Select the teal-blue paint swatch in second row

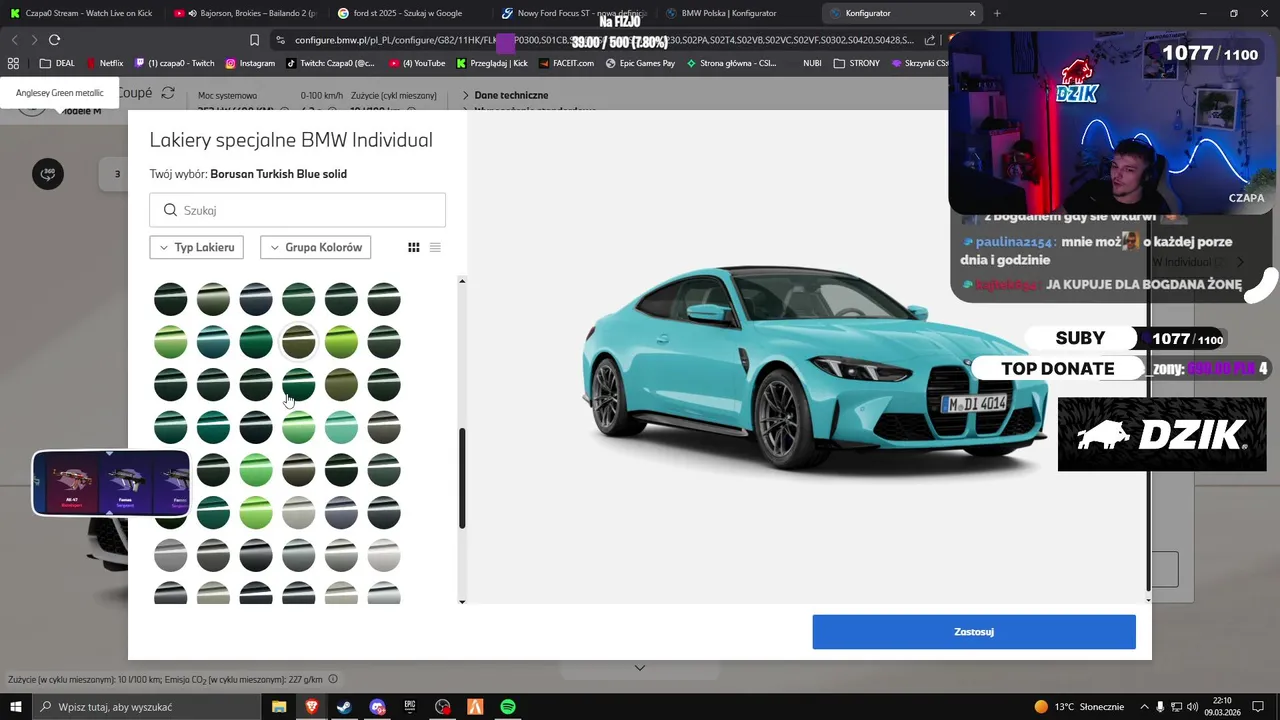point(213,342)
